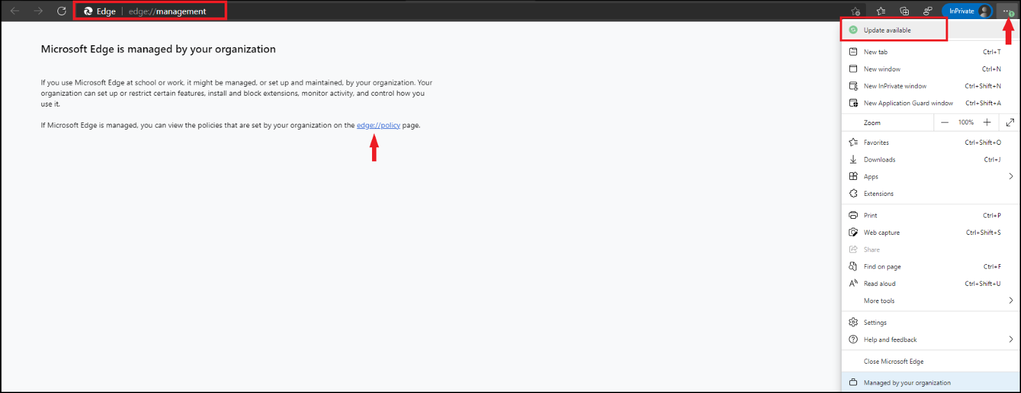This screenshot has width=1021, height=393.
Task: Open New Application Guard window
Action: [x=930, y=103]
